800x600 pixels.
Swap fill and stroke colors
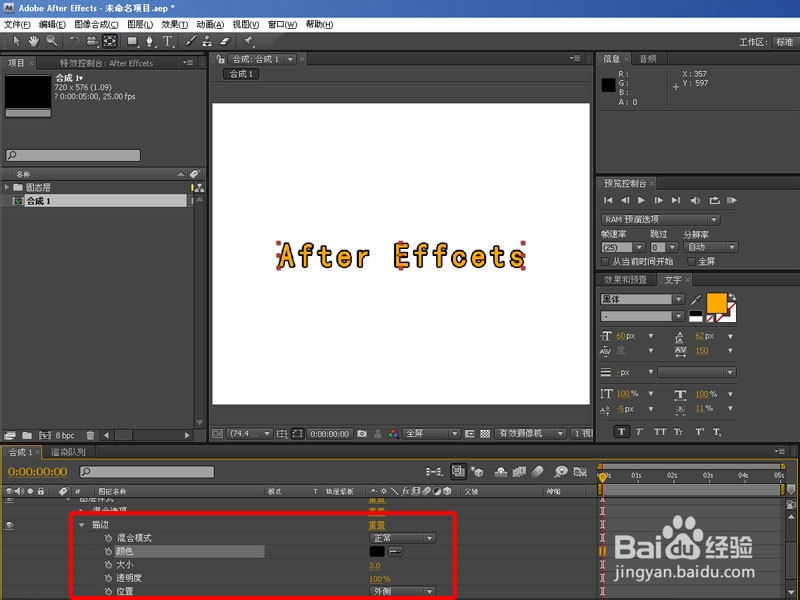pyautogui.click(x=732, y=297)
